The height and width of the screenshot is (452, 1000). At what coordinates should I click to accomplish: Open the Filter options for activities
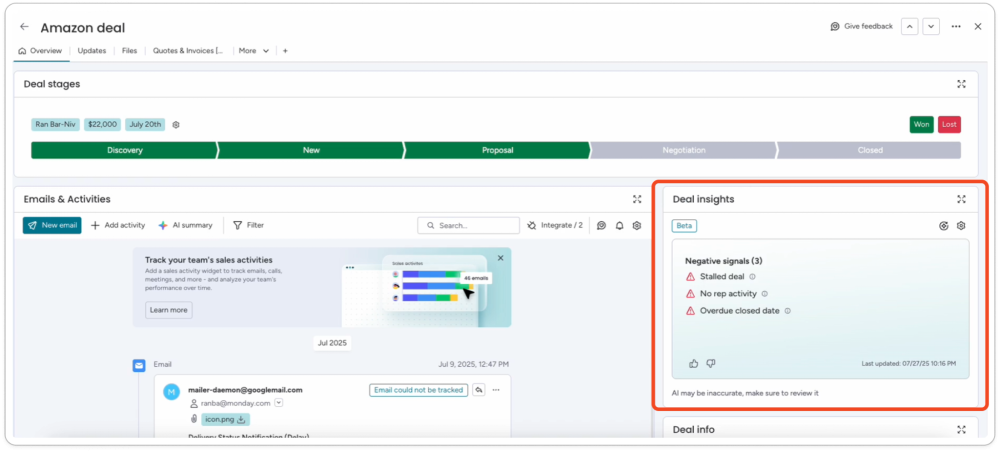(x=249, y=226)
